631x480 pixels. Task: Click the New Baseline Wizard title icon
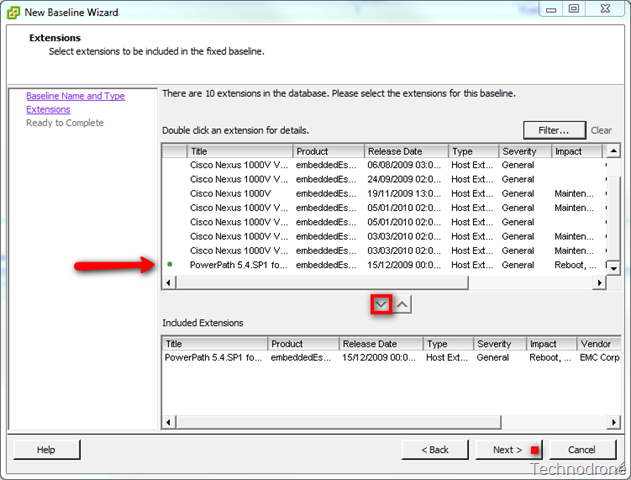tap(13, 13)
